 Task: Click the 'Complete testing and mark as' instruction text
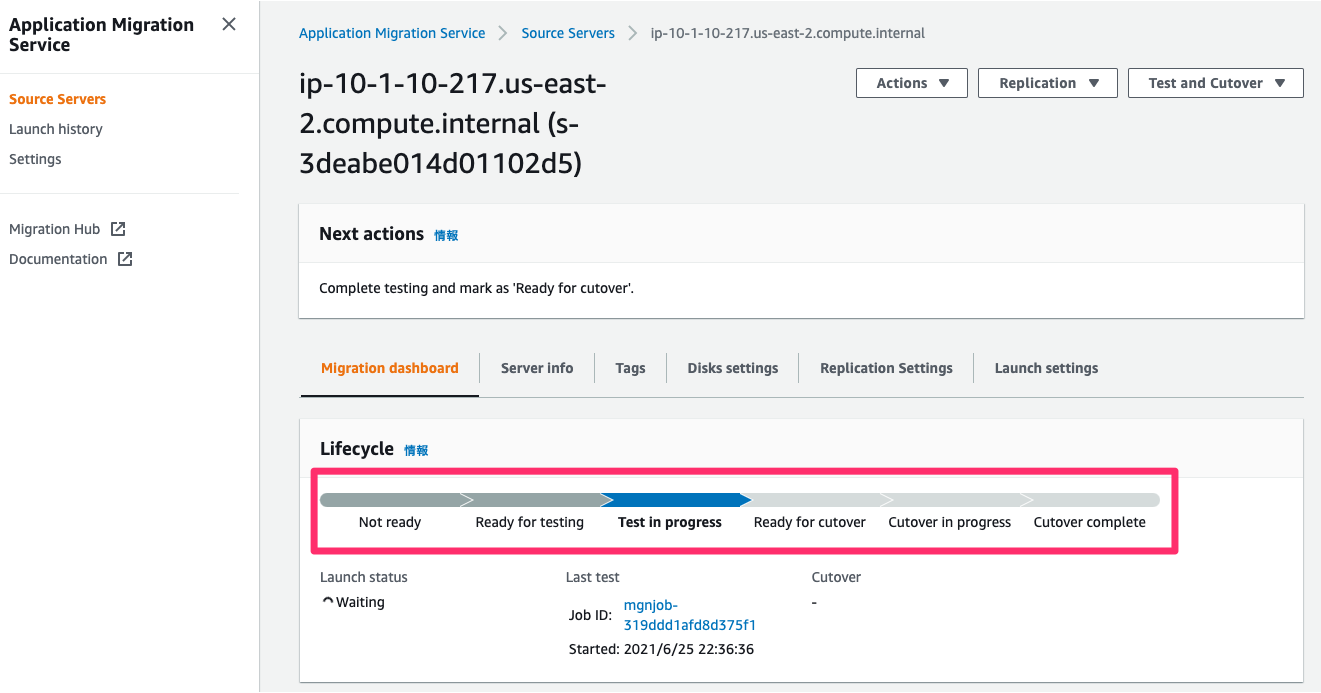tap(477, 288)
